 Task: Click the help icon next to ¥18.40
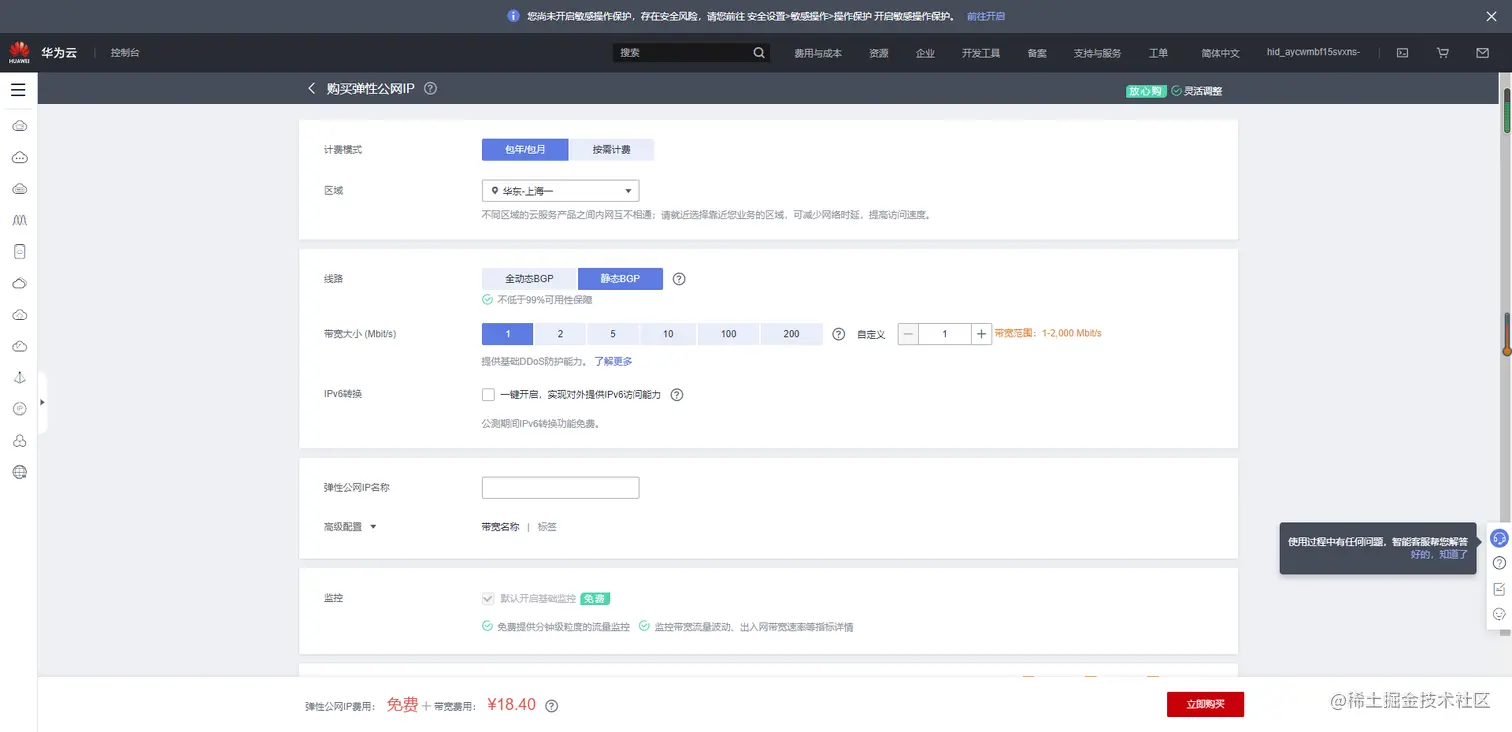(x=551, y=706)
